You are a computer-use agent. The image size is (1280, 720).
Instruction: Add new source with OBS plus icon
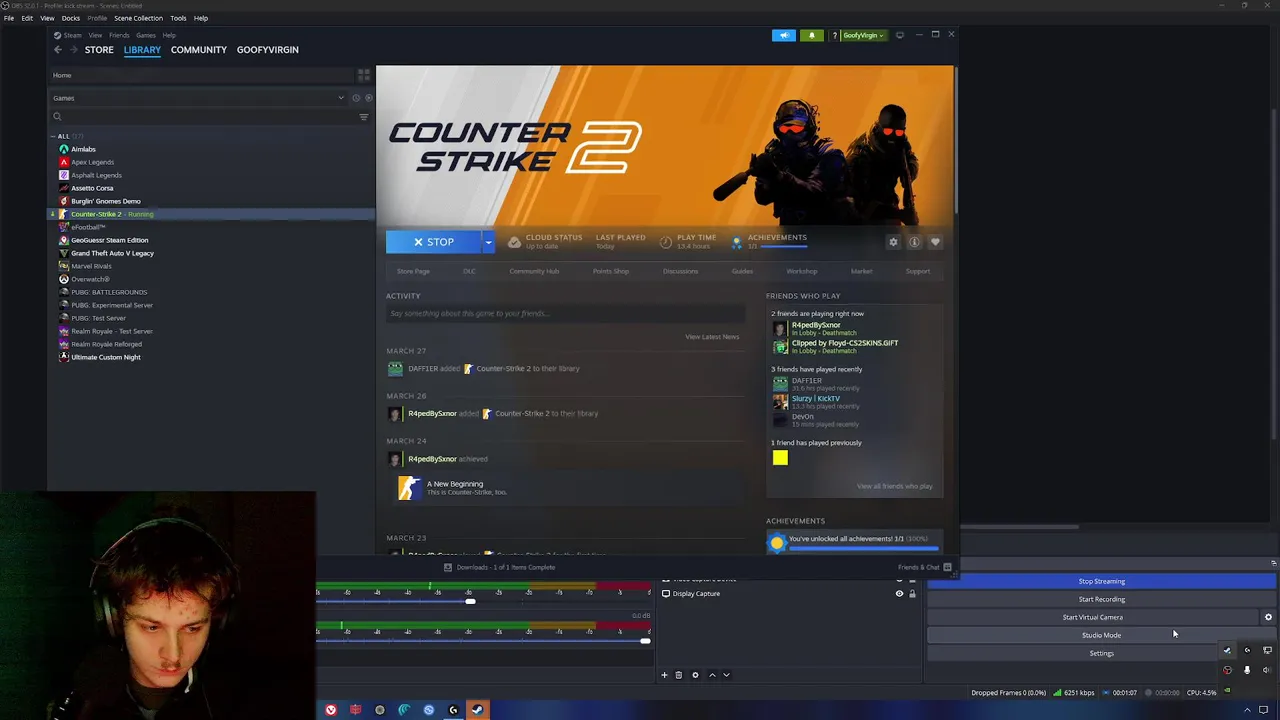(x=664, y=675)
